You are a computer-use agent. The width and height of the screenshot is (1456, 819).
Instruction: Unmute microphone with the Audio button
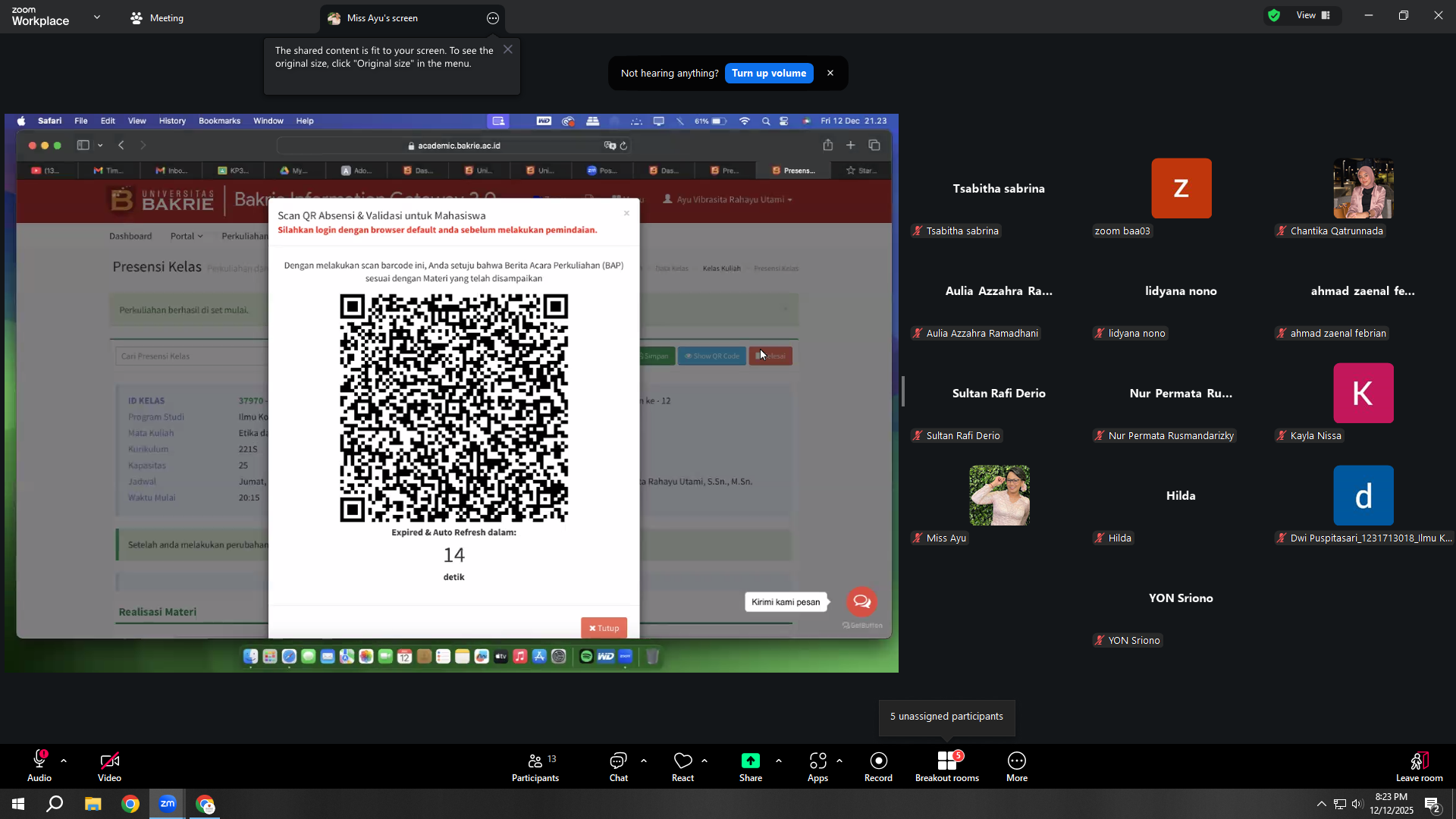point(39,766)
